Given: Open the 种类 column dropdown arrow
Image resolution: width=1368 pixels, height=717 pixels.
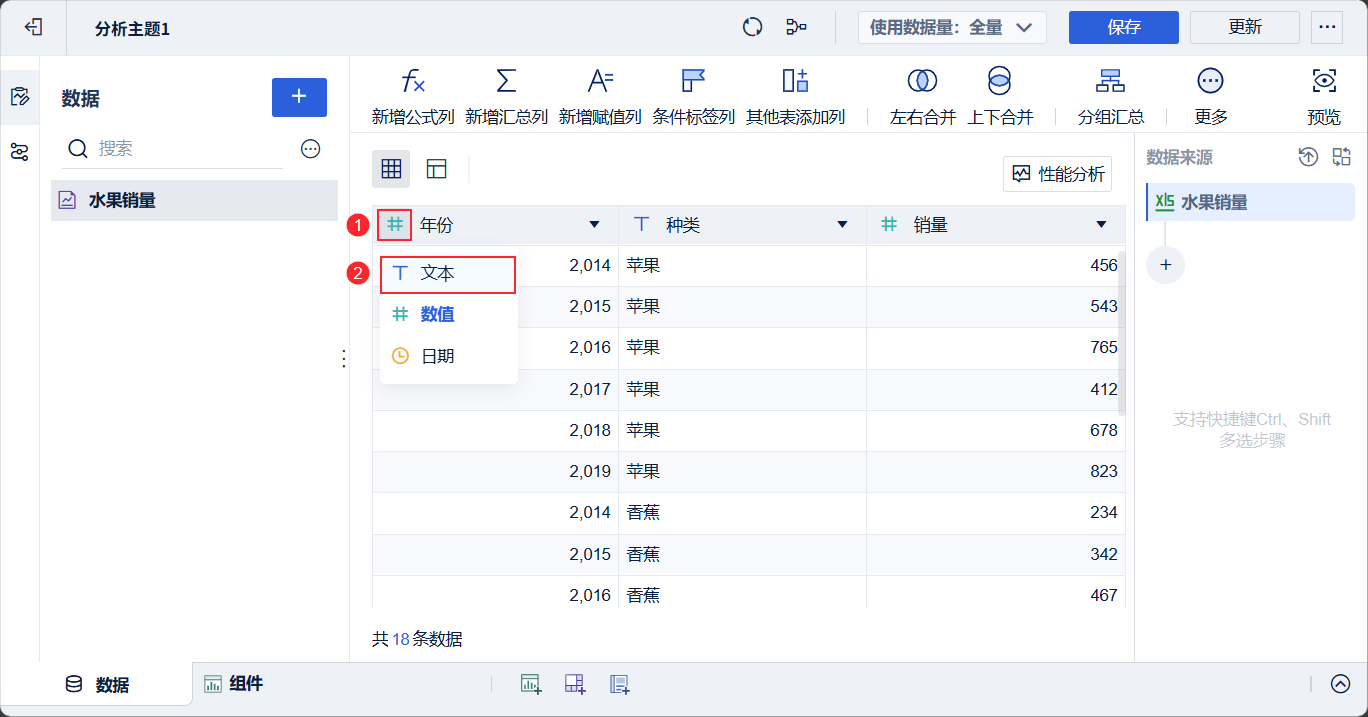Looking at the screenshot, I should tap(842, 225).
